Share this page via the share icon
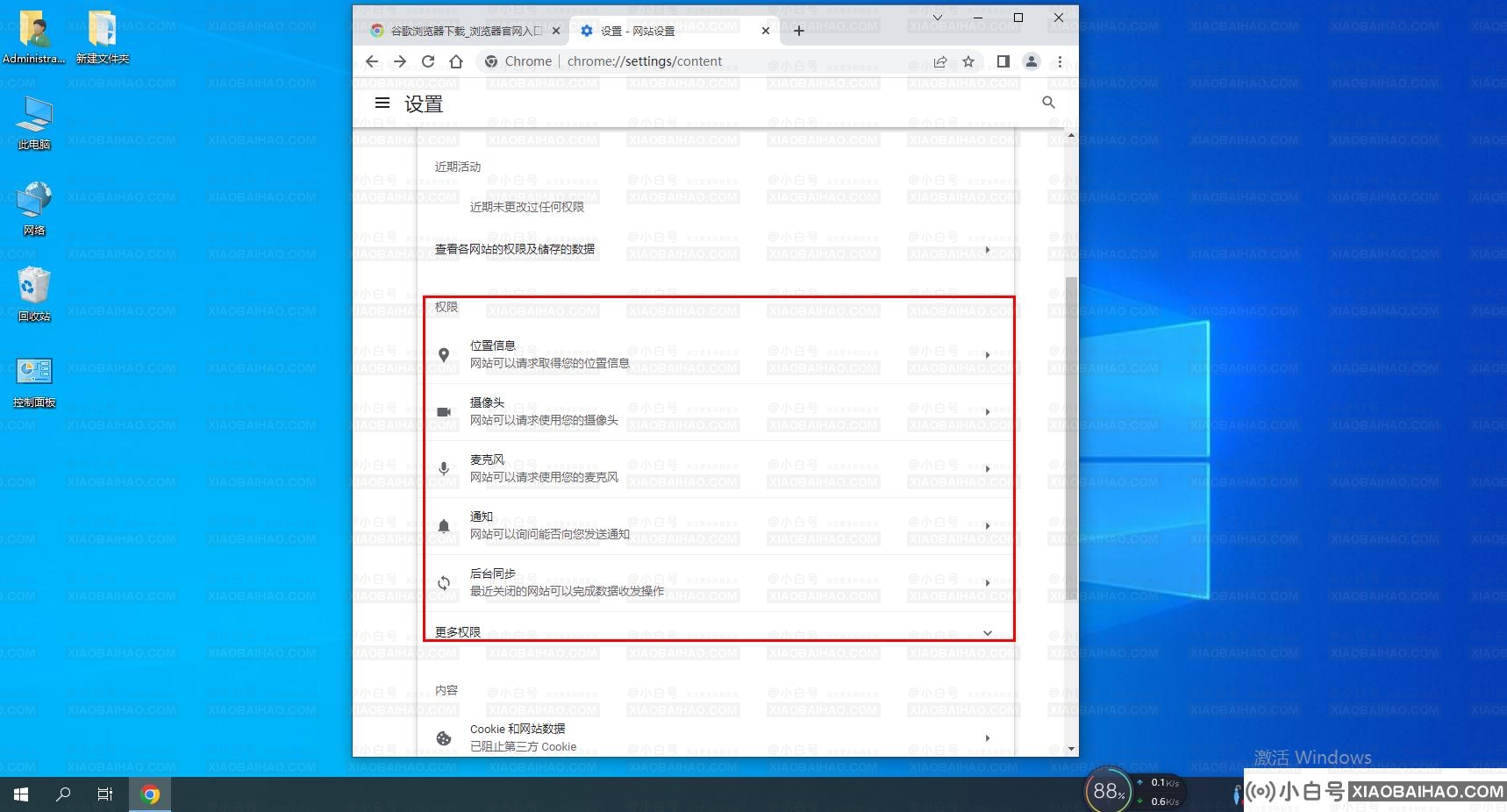This screenshot has width=1507, height=812. tap(940, 61)
